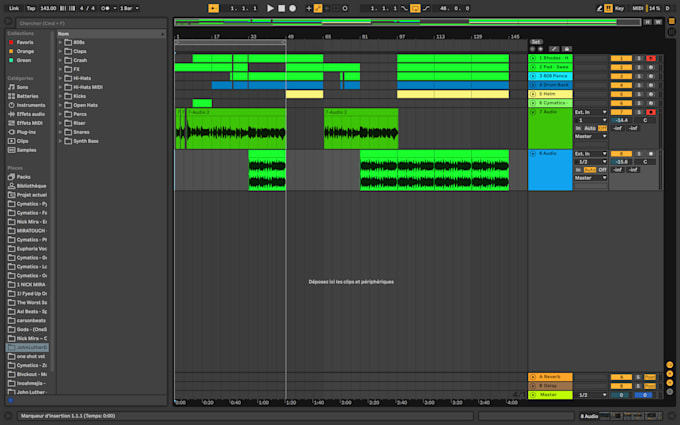This screenshot has width=680, height=425.
Task: Click the Punch-Out switch icon
Action: pos(426,8)
